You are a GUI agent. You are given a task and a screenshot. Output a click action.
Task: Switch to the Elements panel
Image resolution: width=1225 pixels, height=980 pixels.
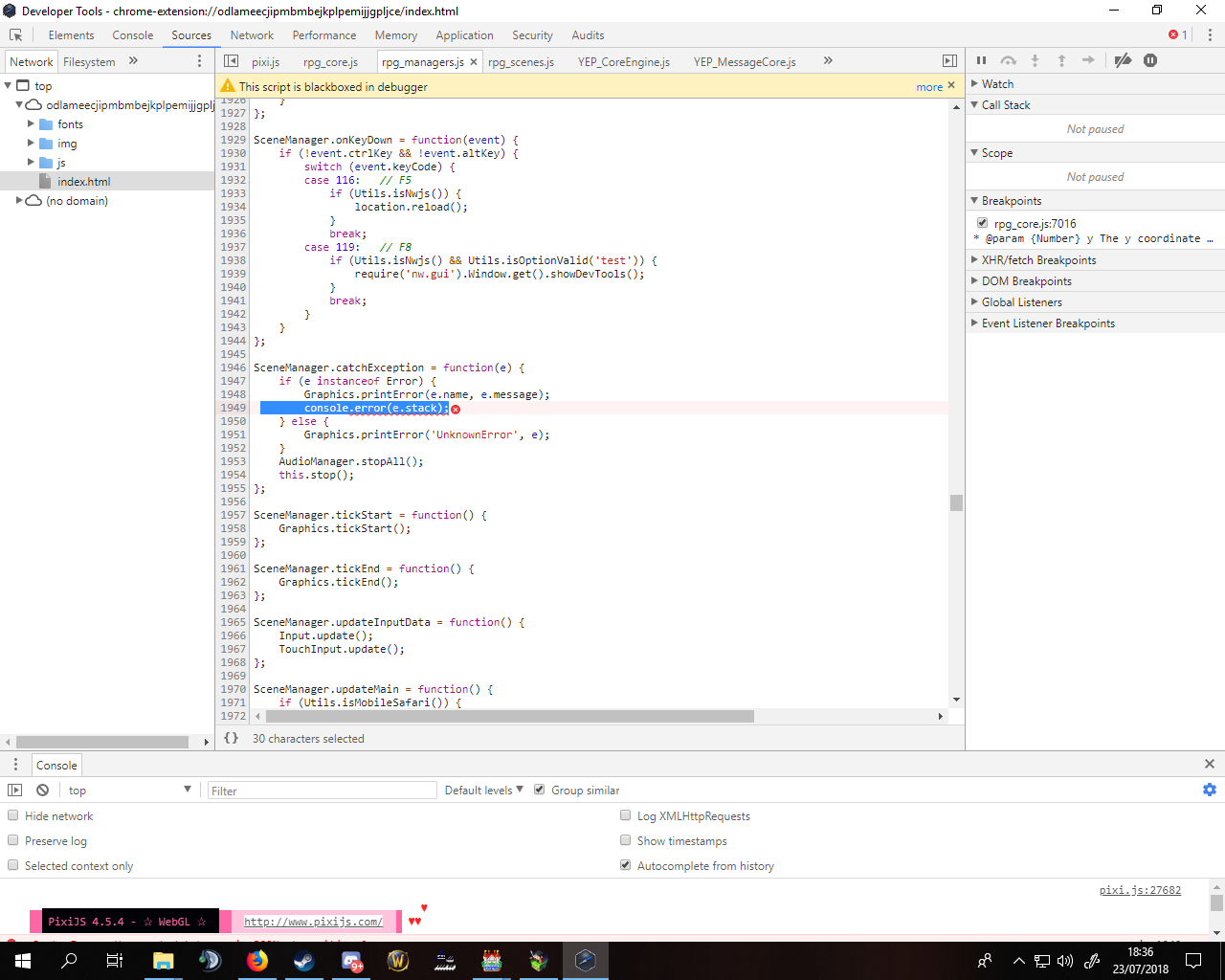tap(71, 35)
